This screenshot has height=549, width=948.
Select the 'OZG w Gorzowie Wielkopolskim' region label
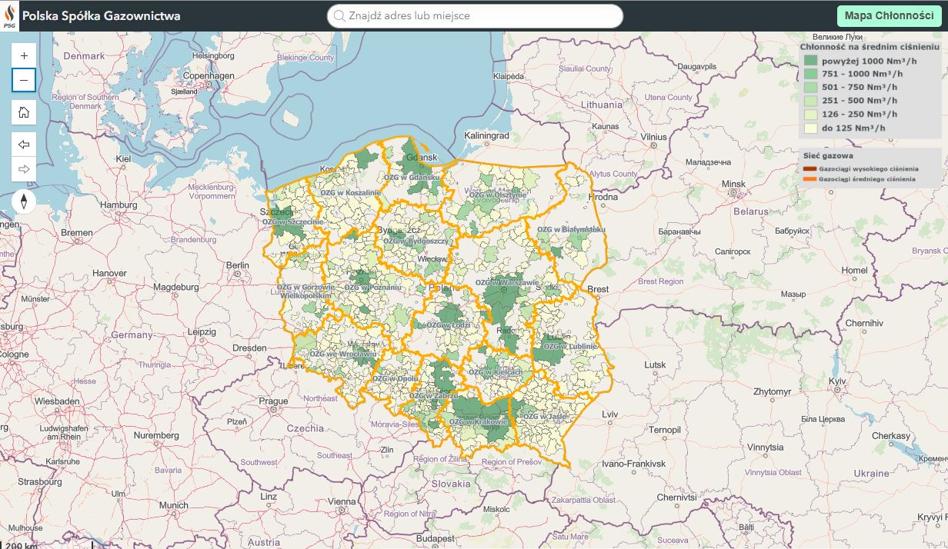[305, 292]
